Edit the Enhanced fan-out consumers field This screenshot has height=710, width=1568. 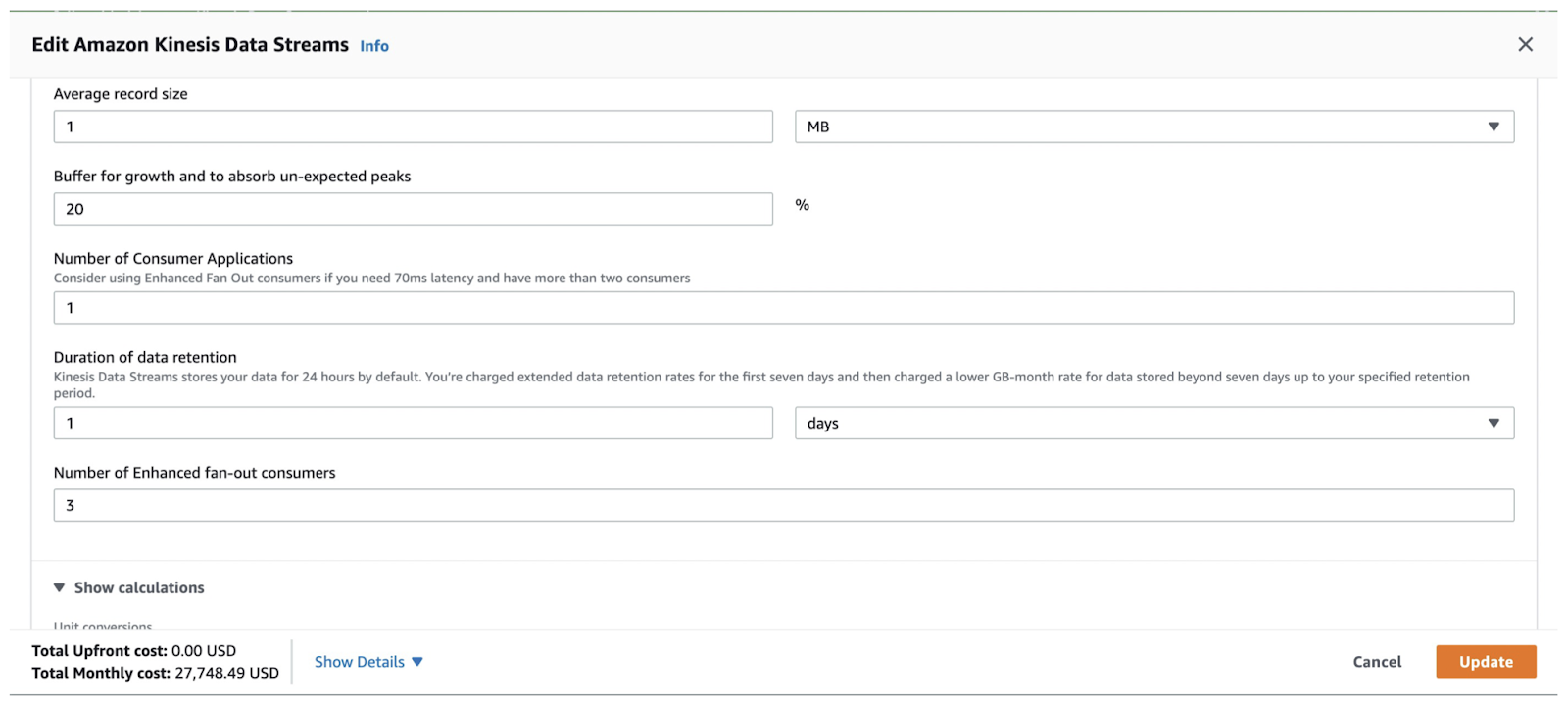click(x=783, y=506)
